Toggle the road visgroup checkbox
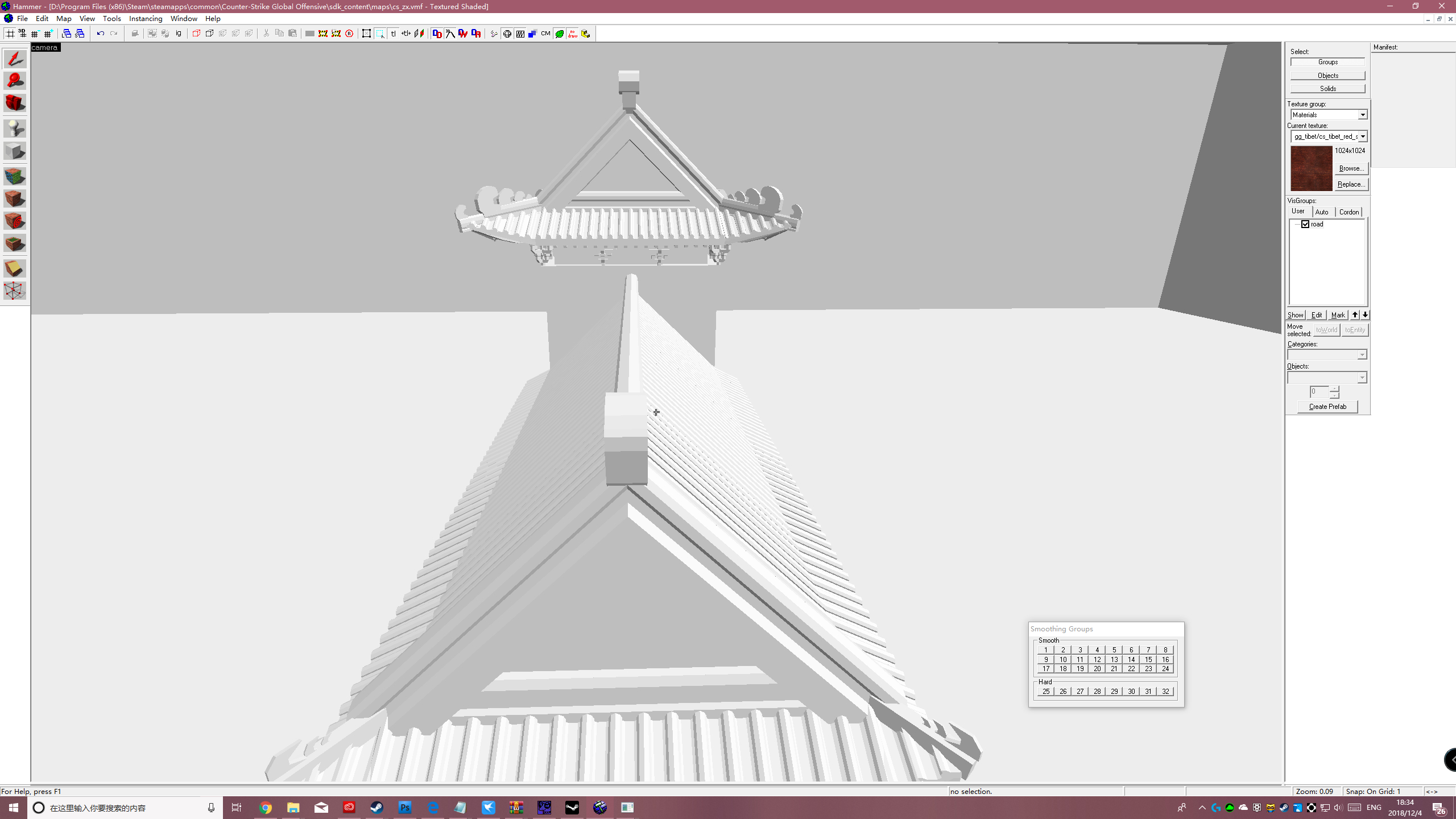Screen dimensions: 1456x819 click(x=1305, y=224)
